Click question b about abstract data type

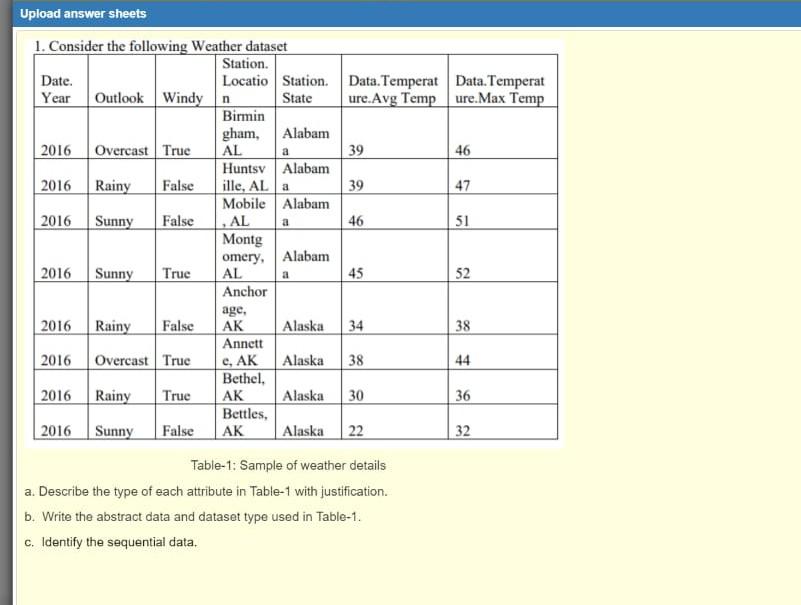193,517
